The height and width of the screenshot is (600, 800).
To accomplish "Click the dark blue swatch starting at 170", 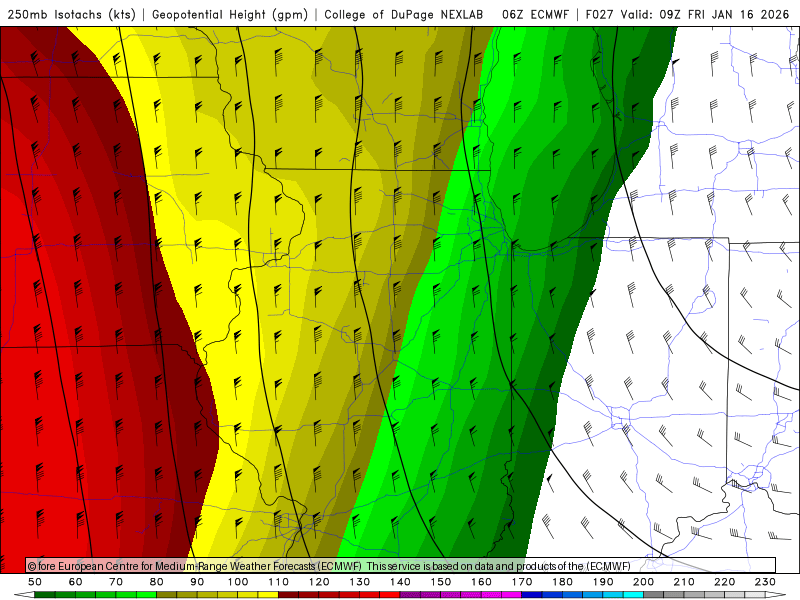I will tap(532, 595).
